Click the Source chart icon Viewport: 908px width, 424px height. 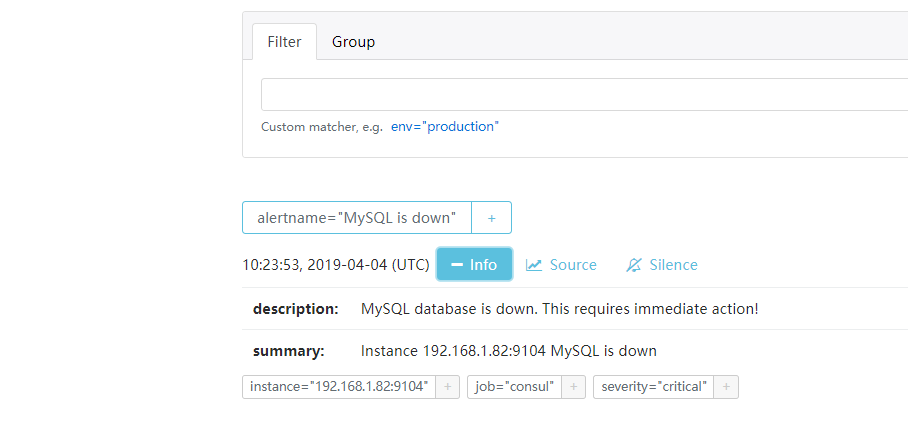(534, 265)
